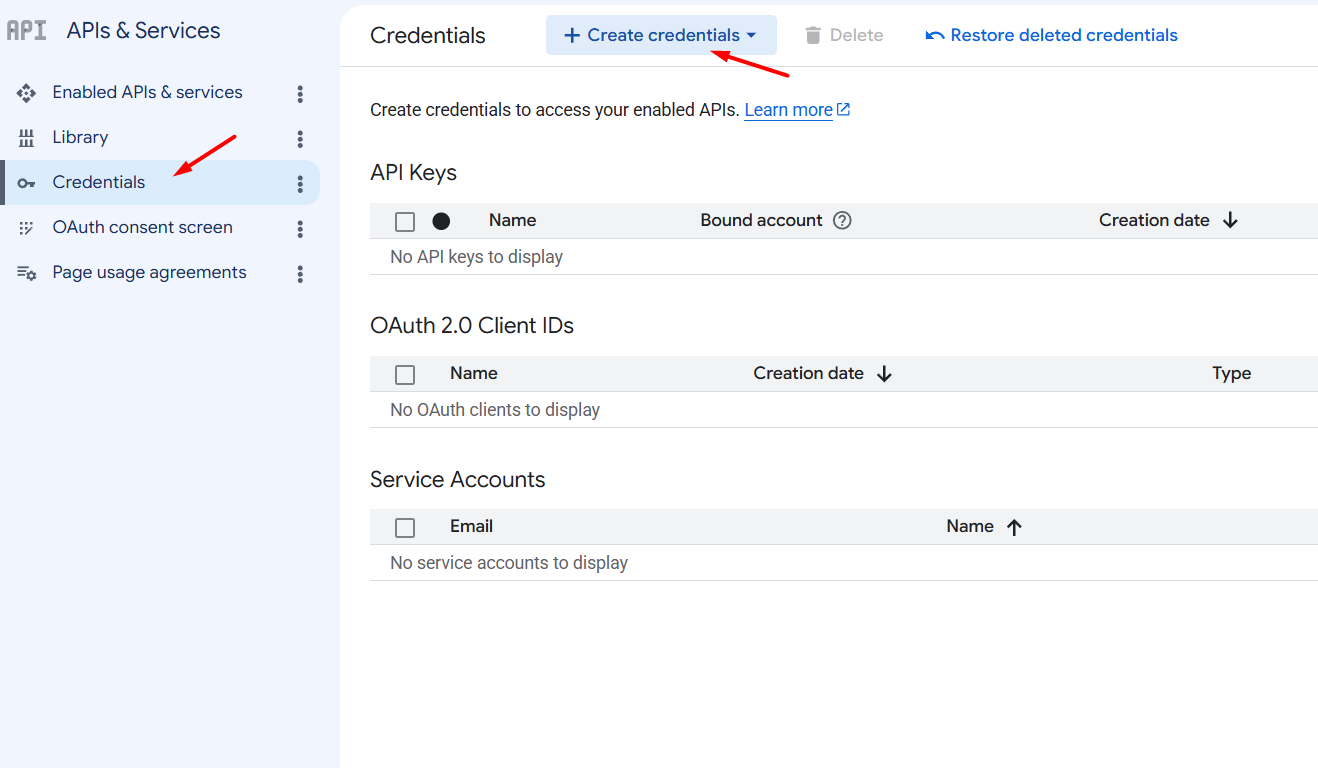This screenshot has height=768, width=1318.
Task: Open the Create credentials dropdown arrow
Action: 751,36
